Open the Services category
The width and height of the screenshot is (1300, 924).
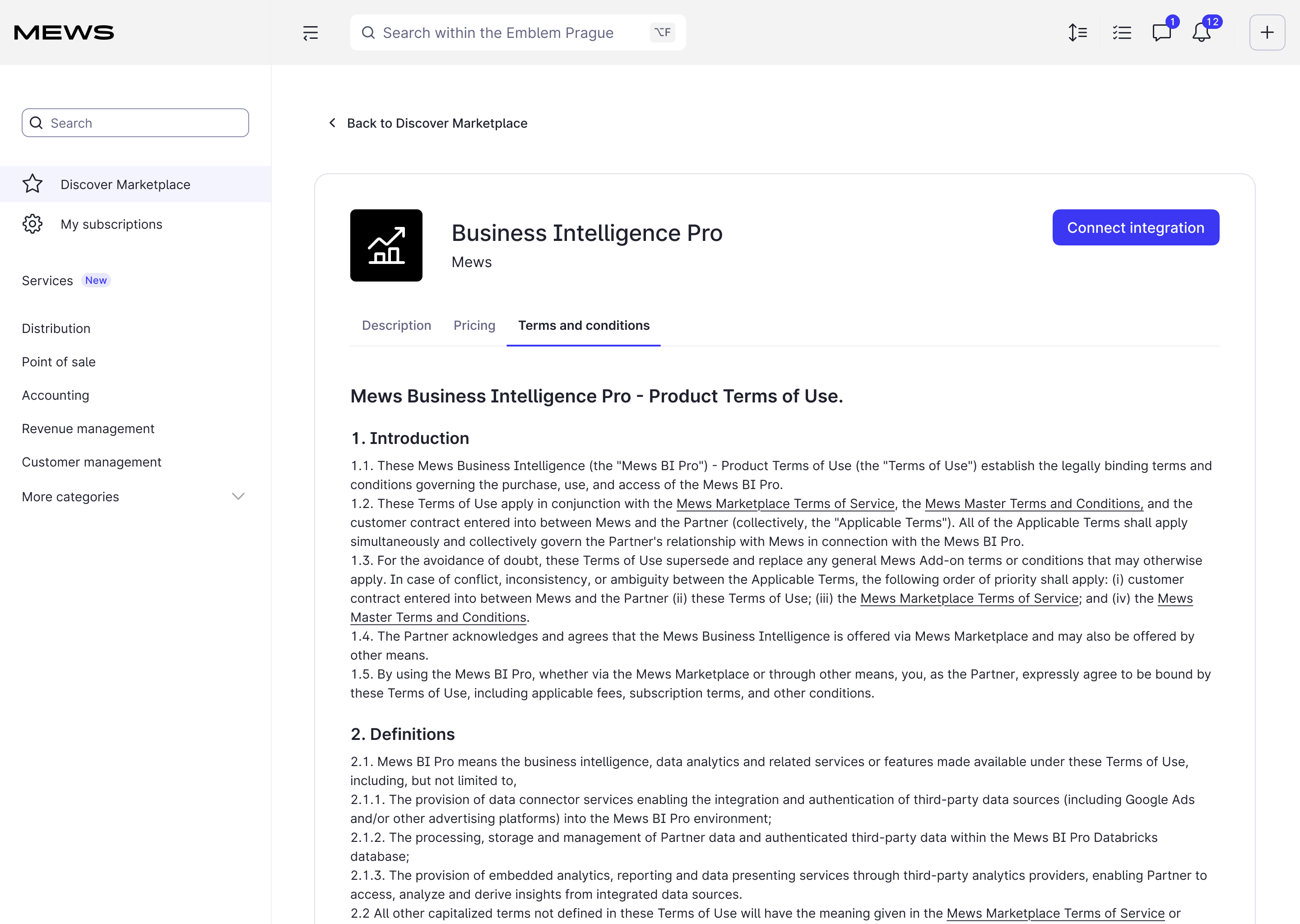click(47, 281)
